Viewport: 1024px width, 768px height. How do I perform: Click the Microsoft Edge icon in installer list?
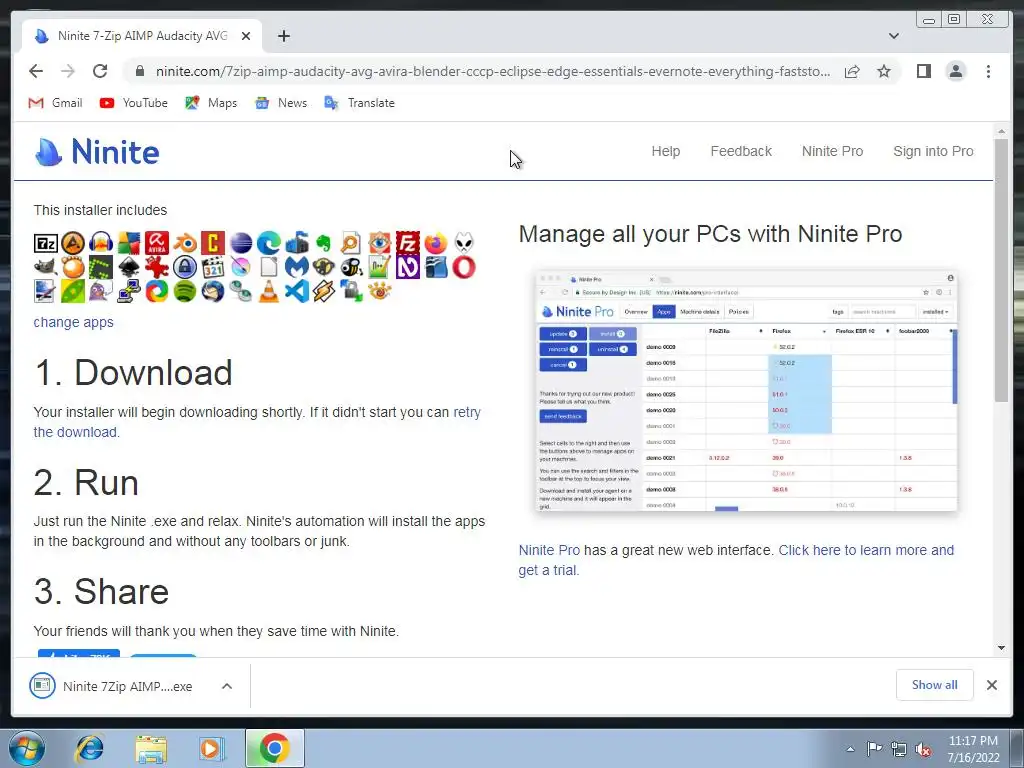[x=268, y=244]
